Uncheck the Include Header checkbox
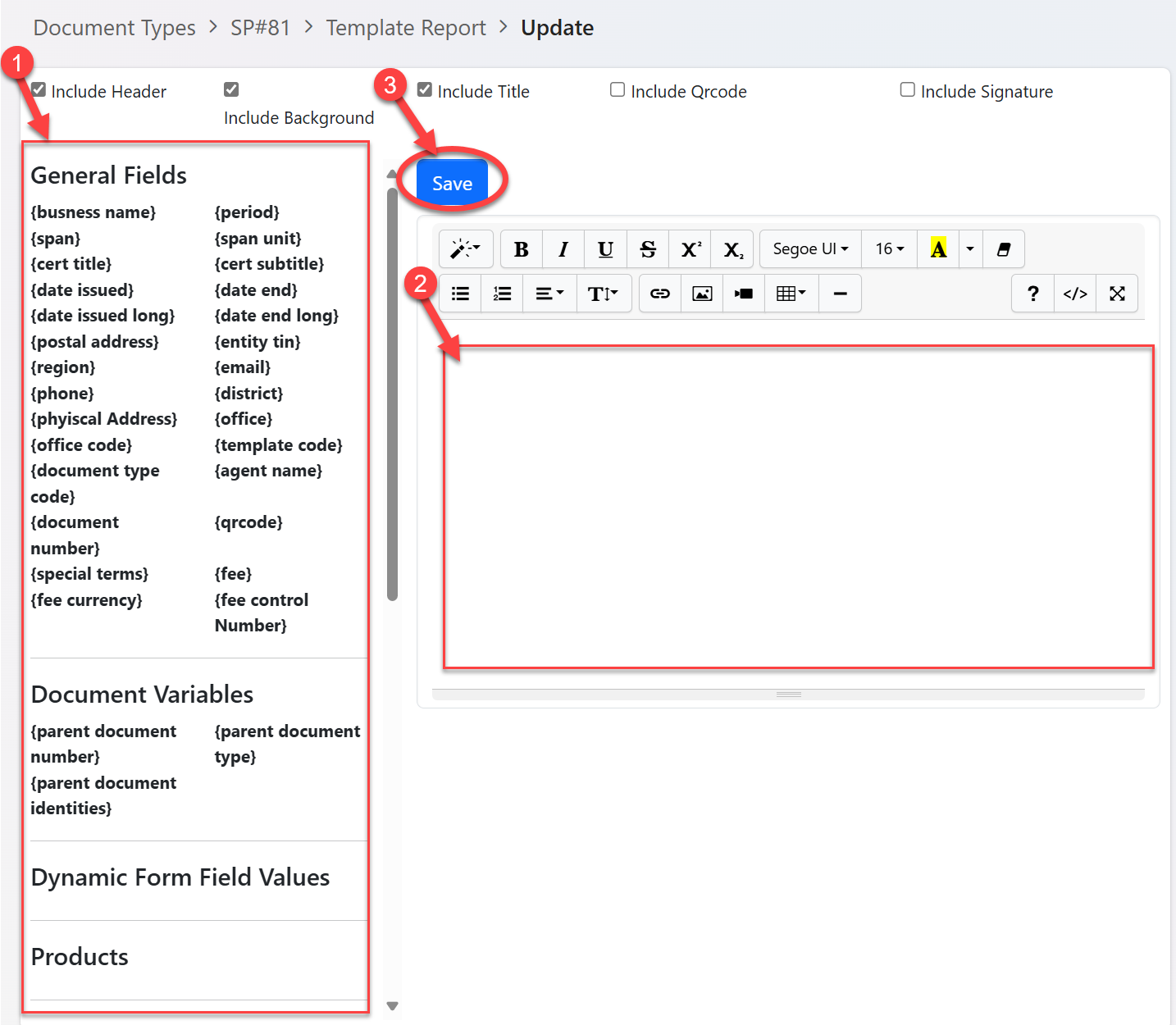The image size is (1176, 1025). tap(39, 89)
